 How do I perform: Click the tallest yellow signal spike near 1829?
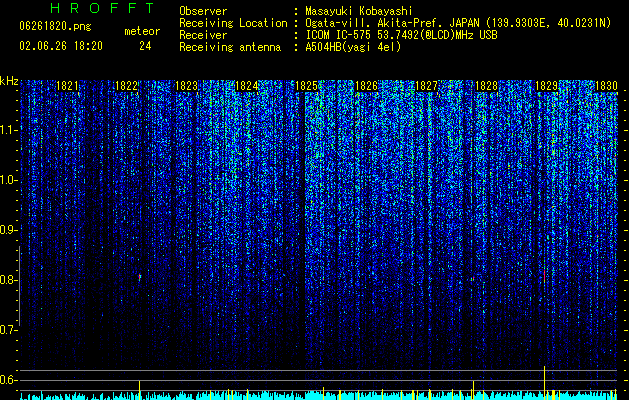click(x=544, y=381)
